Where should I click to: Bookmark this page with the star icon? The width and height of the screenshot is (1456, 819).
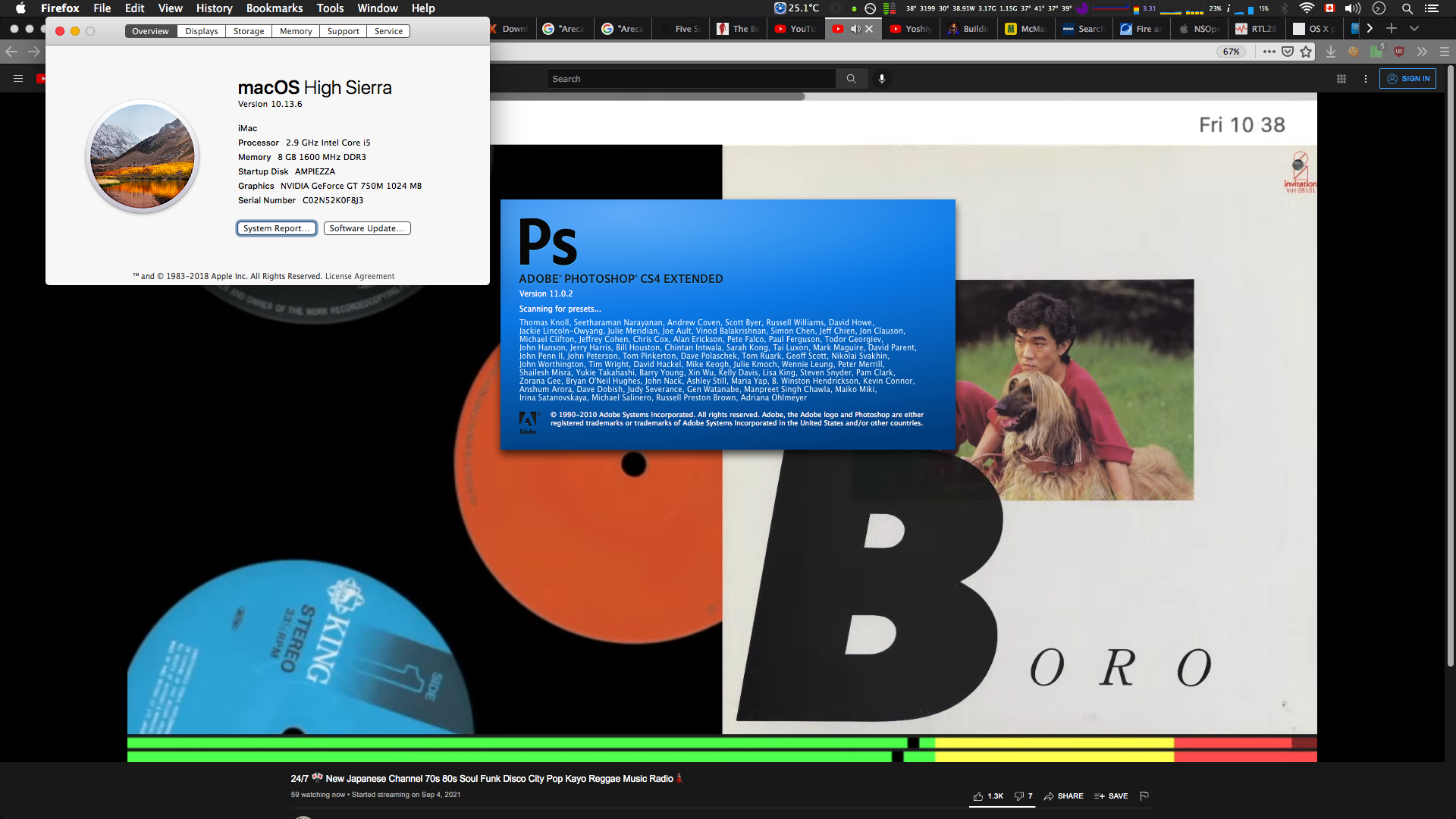(x=1306, y=52)
